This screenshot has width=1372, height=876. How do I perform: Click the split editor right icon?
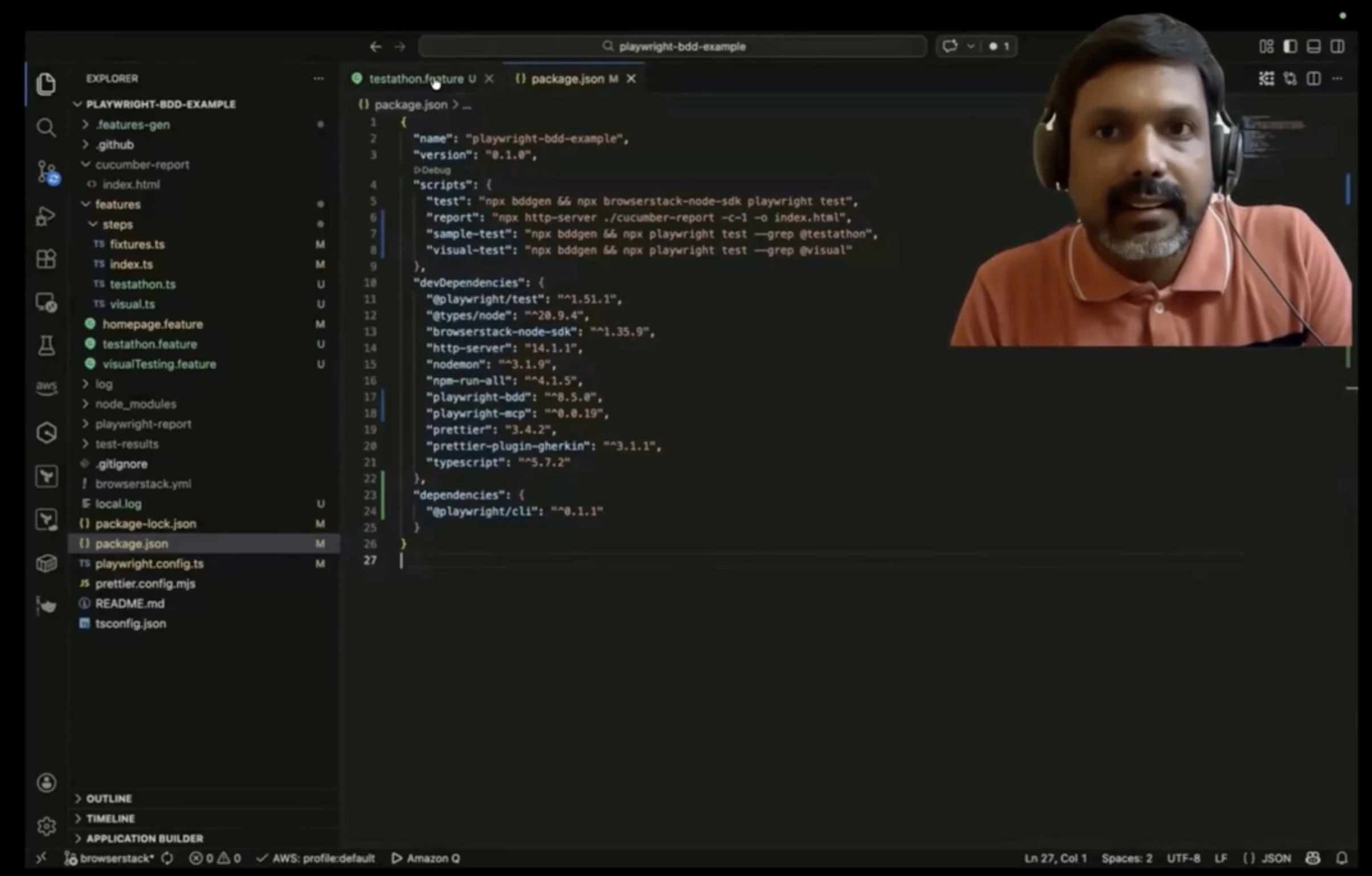pyautogui.click(x=1314, y=79)
